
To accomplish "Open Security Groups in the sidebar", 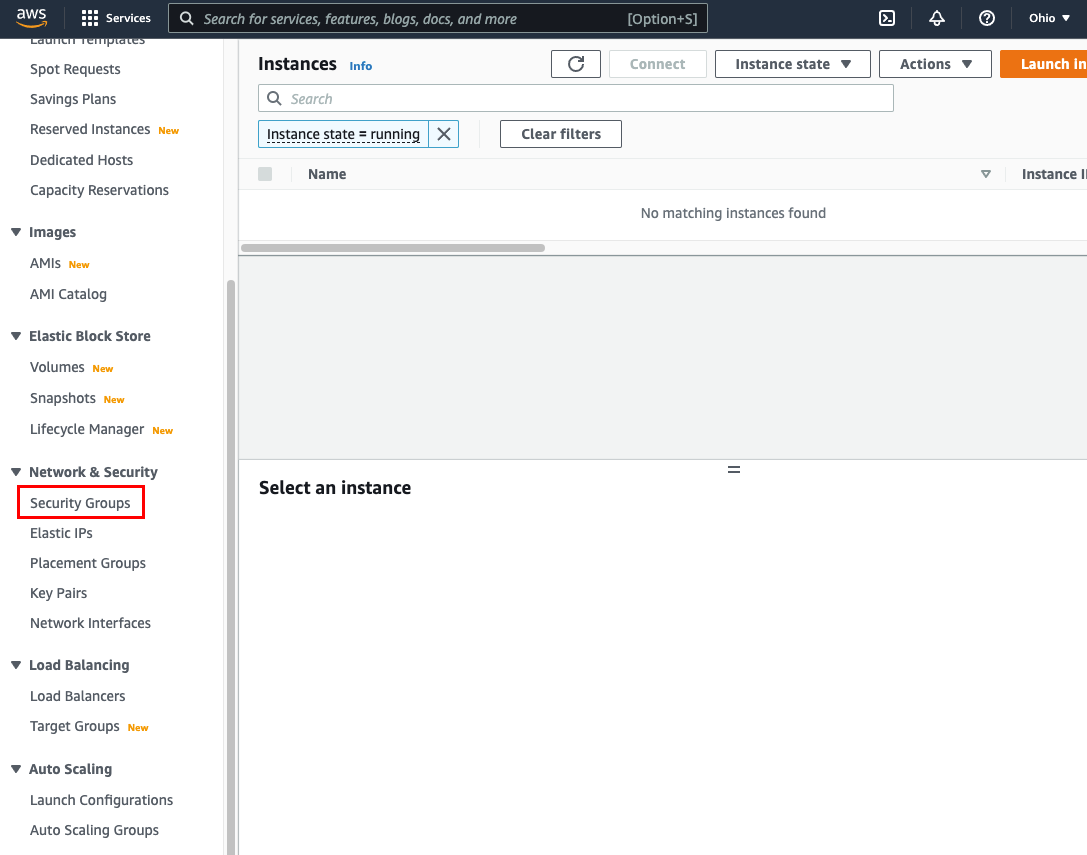I will click(x=80, y=503).
